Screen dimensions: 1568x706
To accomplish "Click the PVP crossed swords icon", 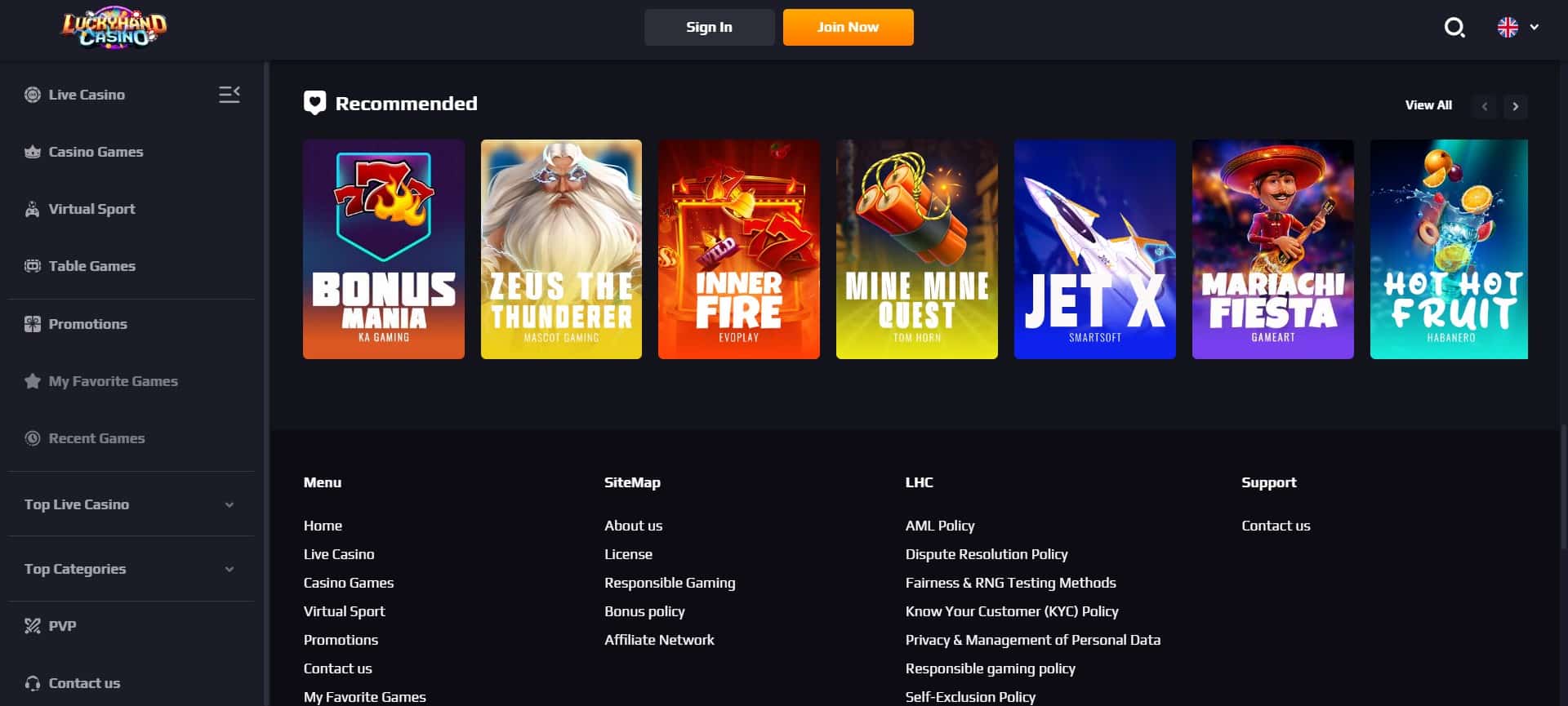I will pyautogui.click(x=33, y=626).
